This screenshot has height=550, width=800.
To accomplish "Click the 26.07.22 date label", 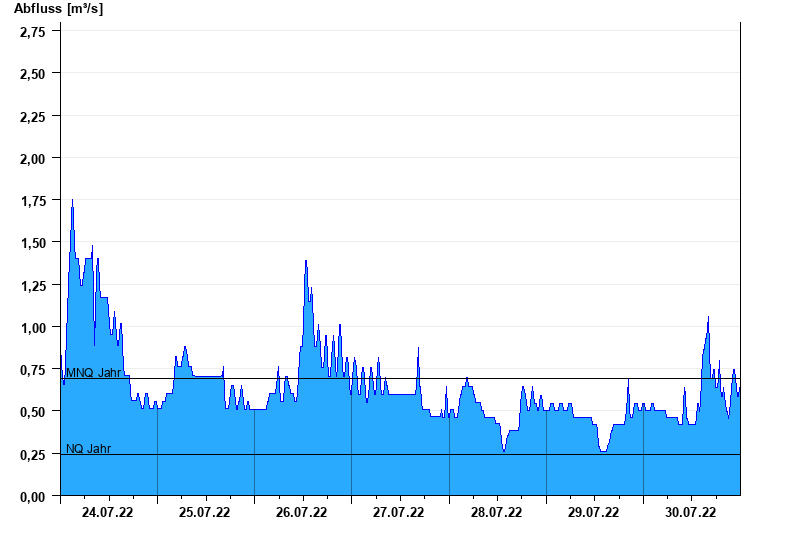I will click(x=301, y=512).
